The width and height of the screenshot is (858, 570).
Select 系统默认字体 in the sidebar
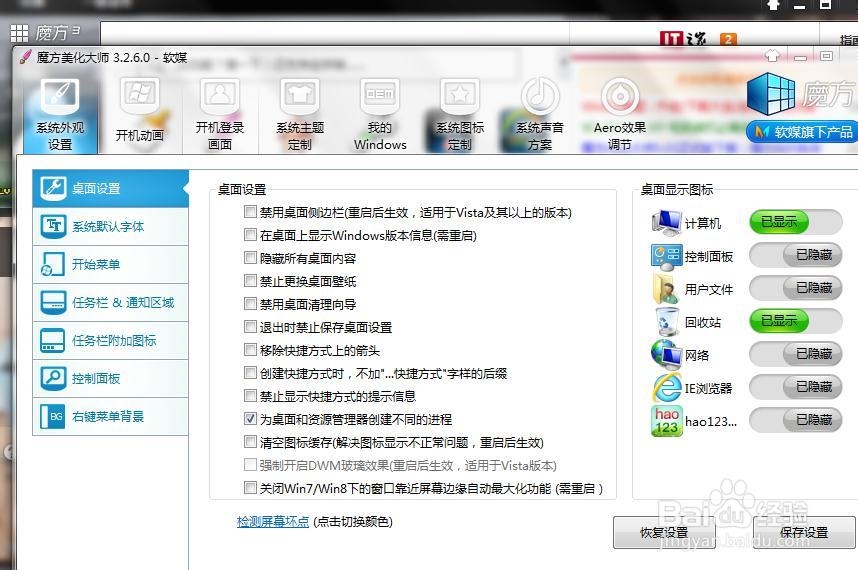click(110, 226)
